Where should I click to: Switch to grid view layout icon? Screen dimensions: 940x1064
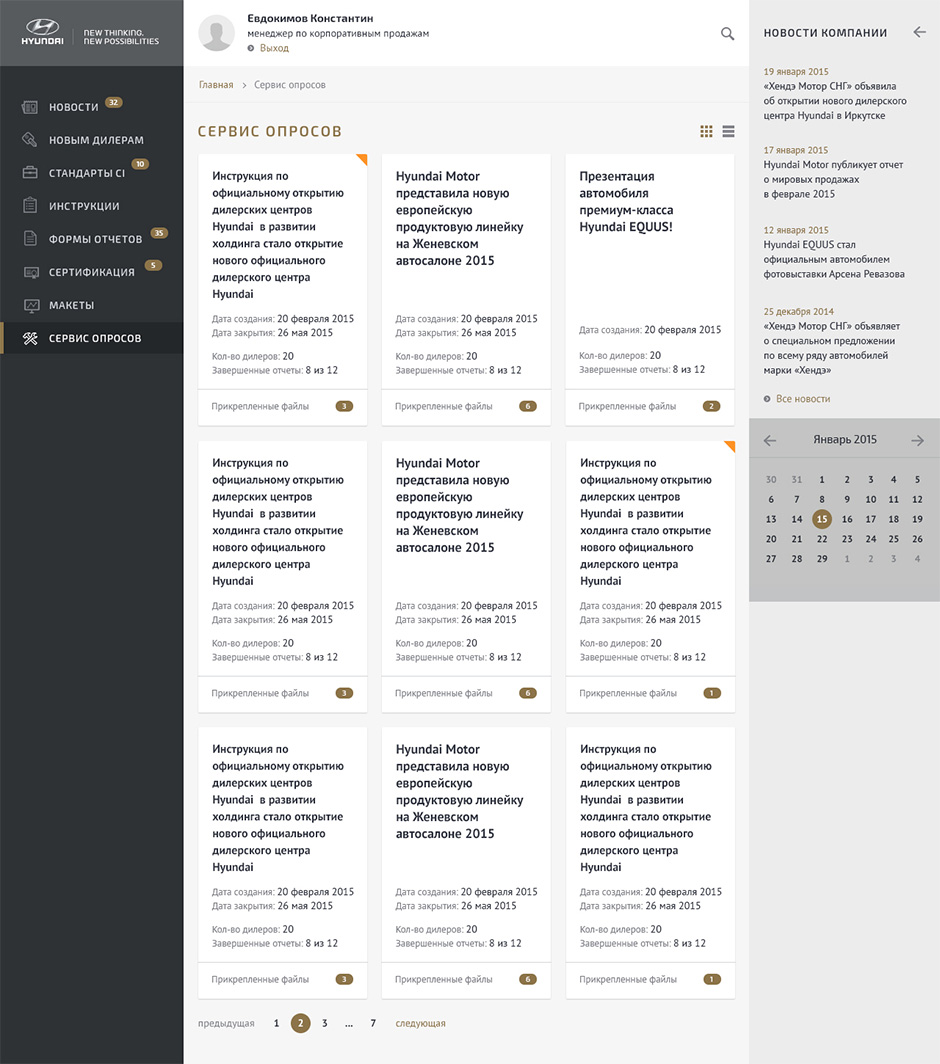tap(706, 131)
